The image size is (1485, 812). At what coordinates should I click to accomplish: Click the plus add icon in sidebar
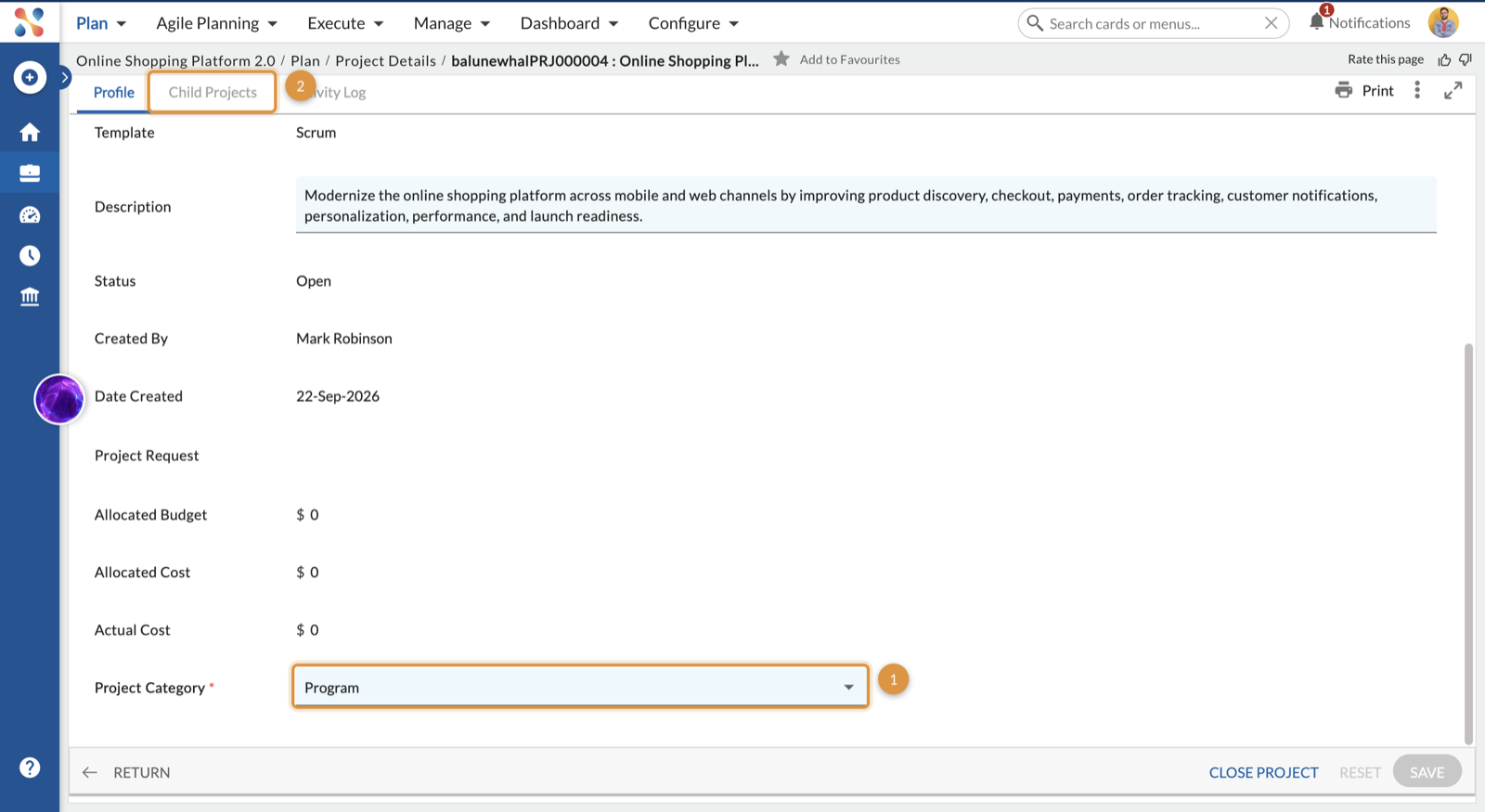pos(30,77)
